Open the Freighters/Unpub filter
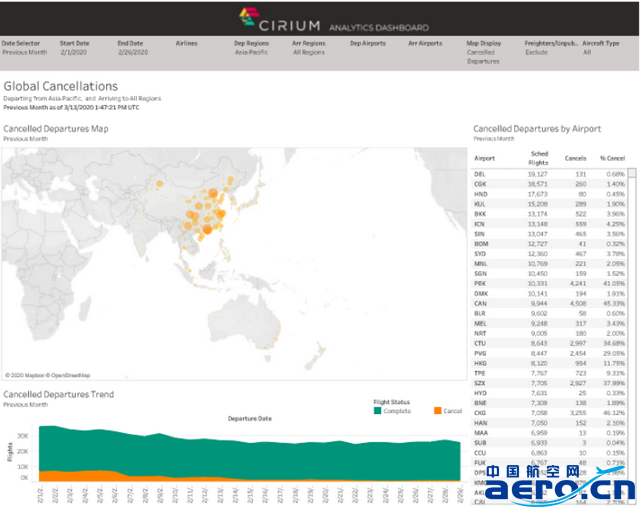The height and width of the screenshot is (512, 640). (551, 48)
